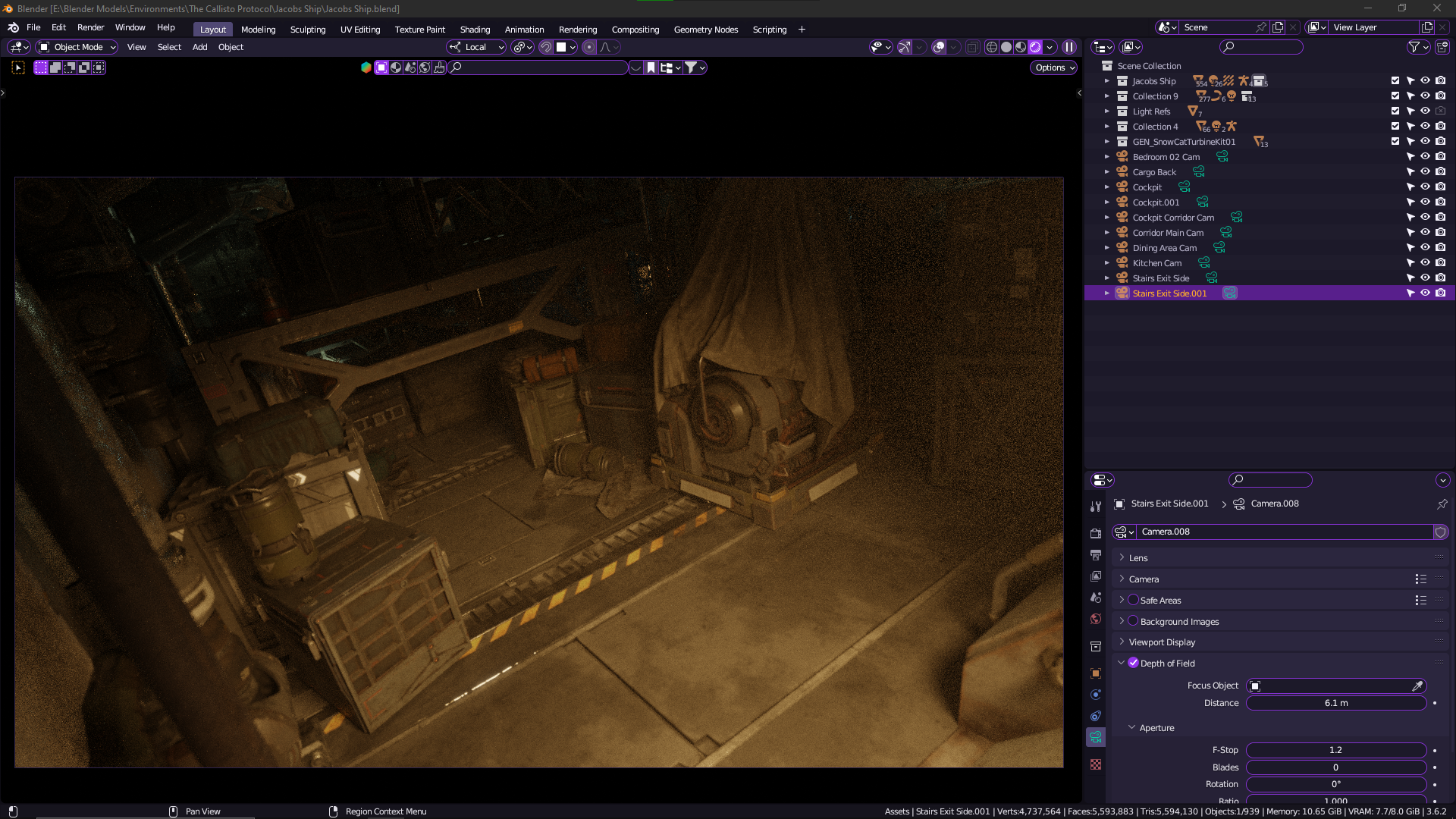Open the Object Constraints properties tab
The height and width of the screenshot is (819, 1456).
1096,716
